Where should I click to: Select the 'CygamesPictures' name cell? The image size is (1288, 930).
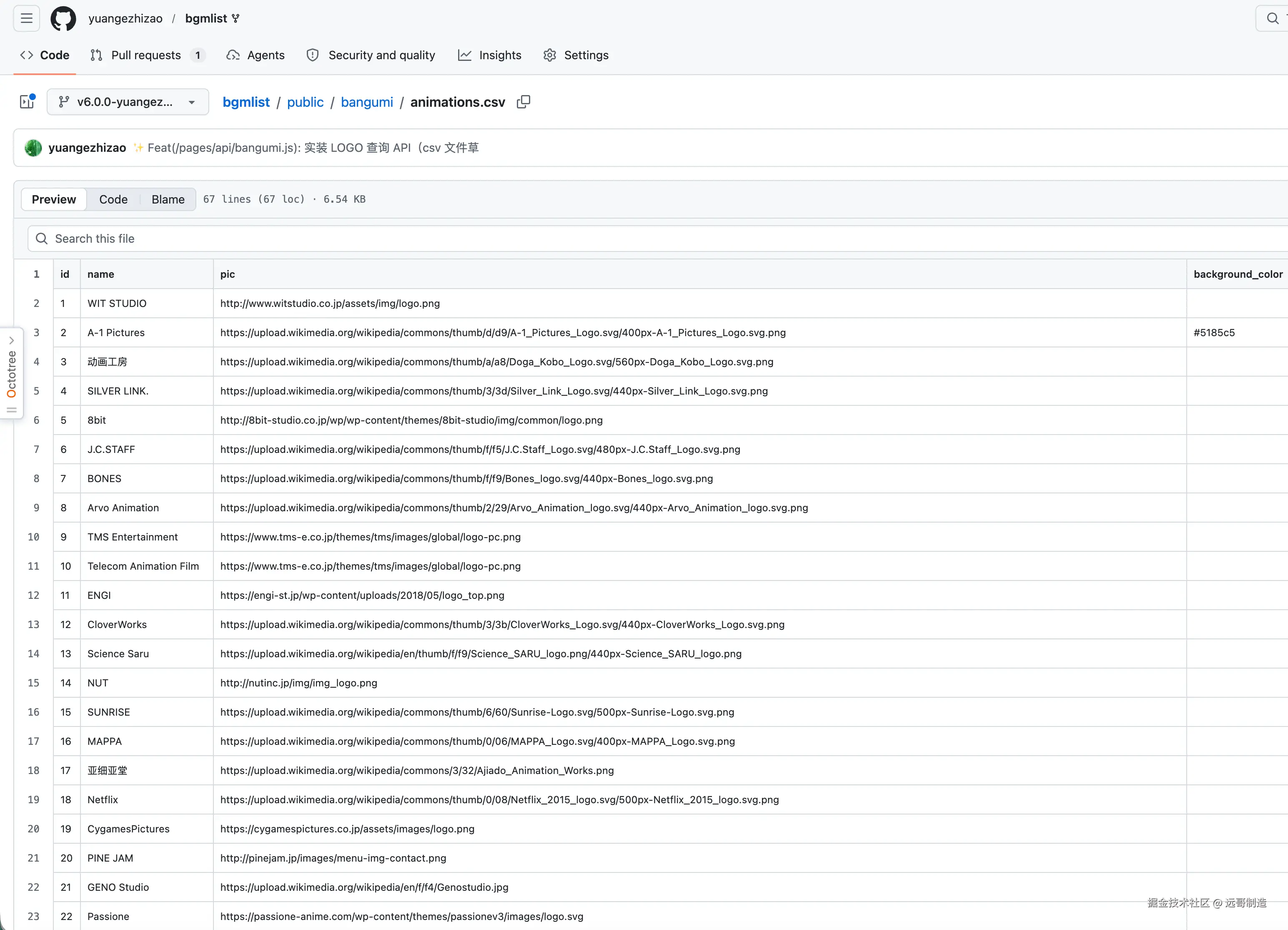coord(147,829)
